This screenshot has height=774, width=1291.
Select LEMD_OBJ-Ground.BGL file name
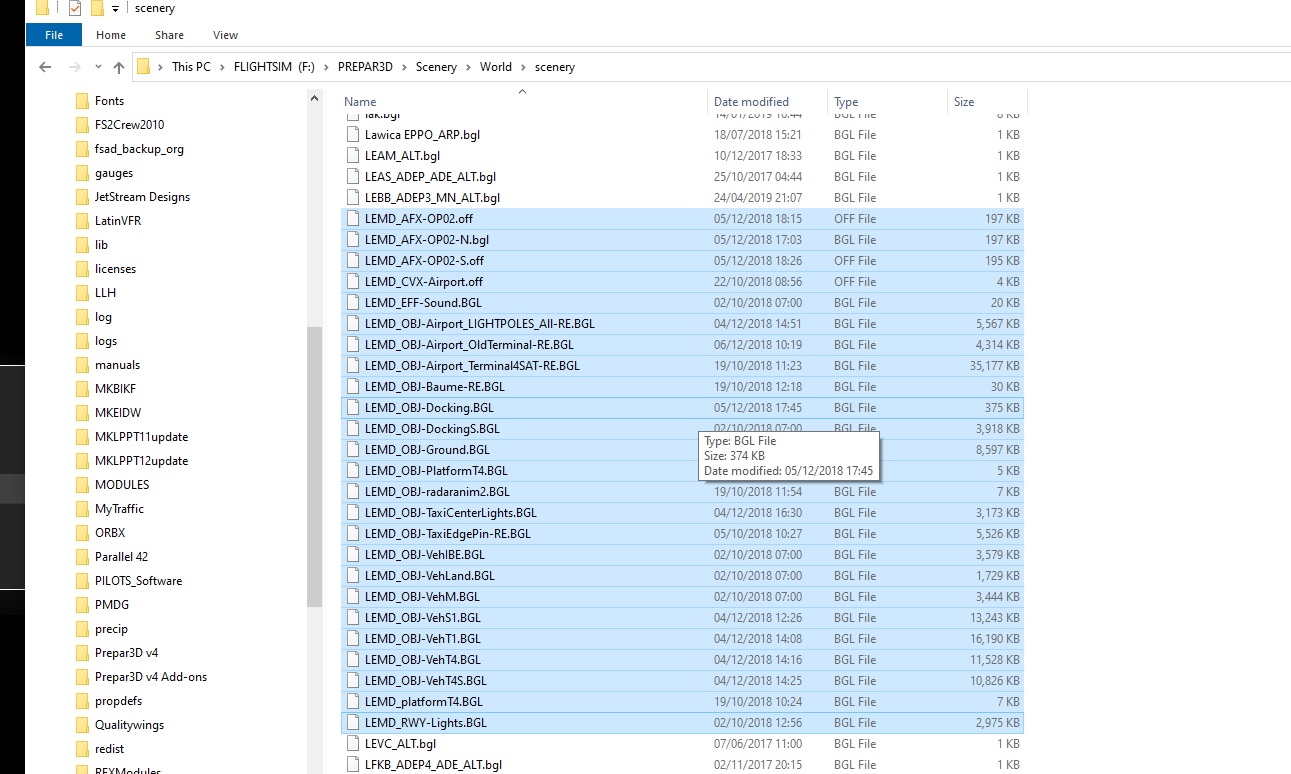click(x=427, y=450)
